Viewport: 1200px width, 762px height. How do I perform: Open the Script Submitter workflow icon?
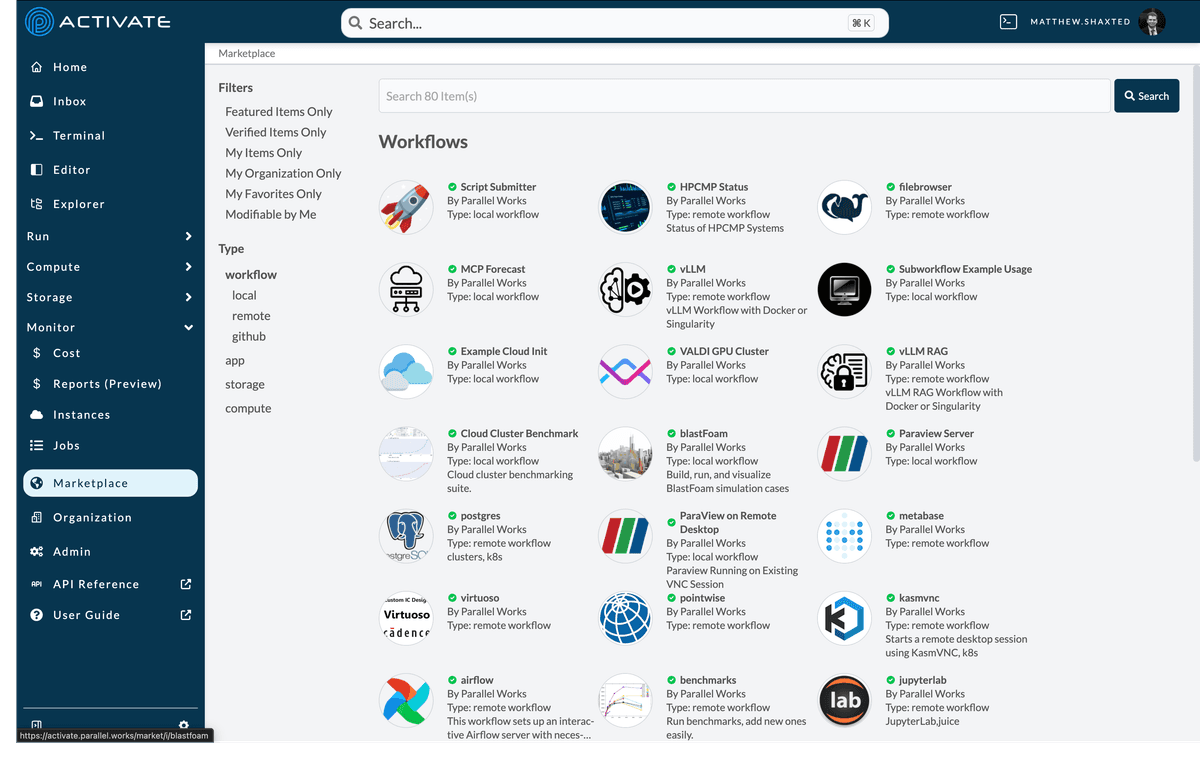click(406, 207)
